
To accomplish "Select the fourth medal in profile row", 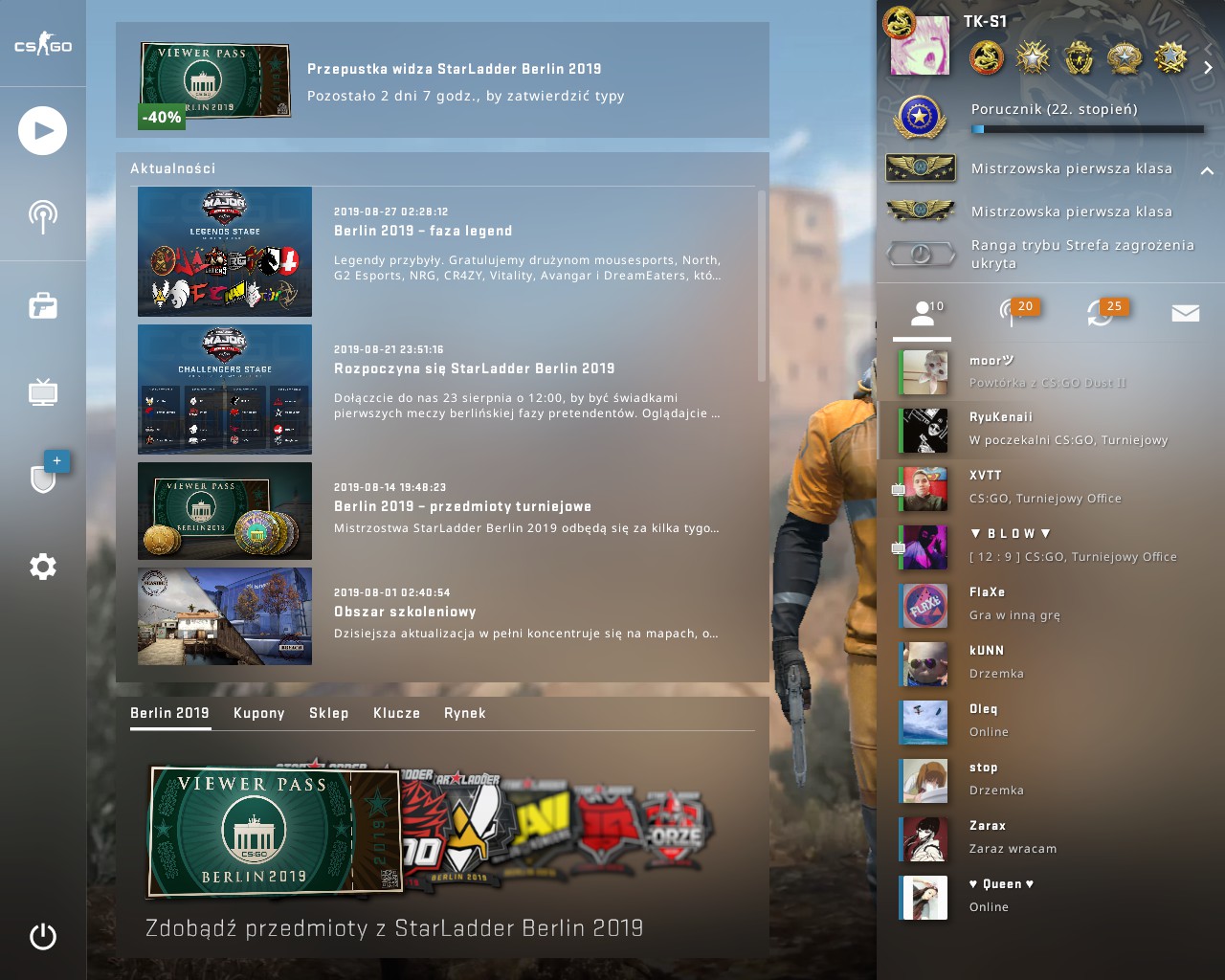I will tap(1125, 58).
